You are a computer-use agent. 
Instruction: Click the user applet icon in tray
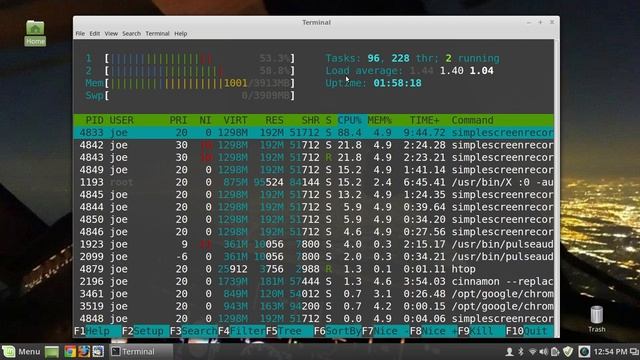[509, 351]
